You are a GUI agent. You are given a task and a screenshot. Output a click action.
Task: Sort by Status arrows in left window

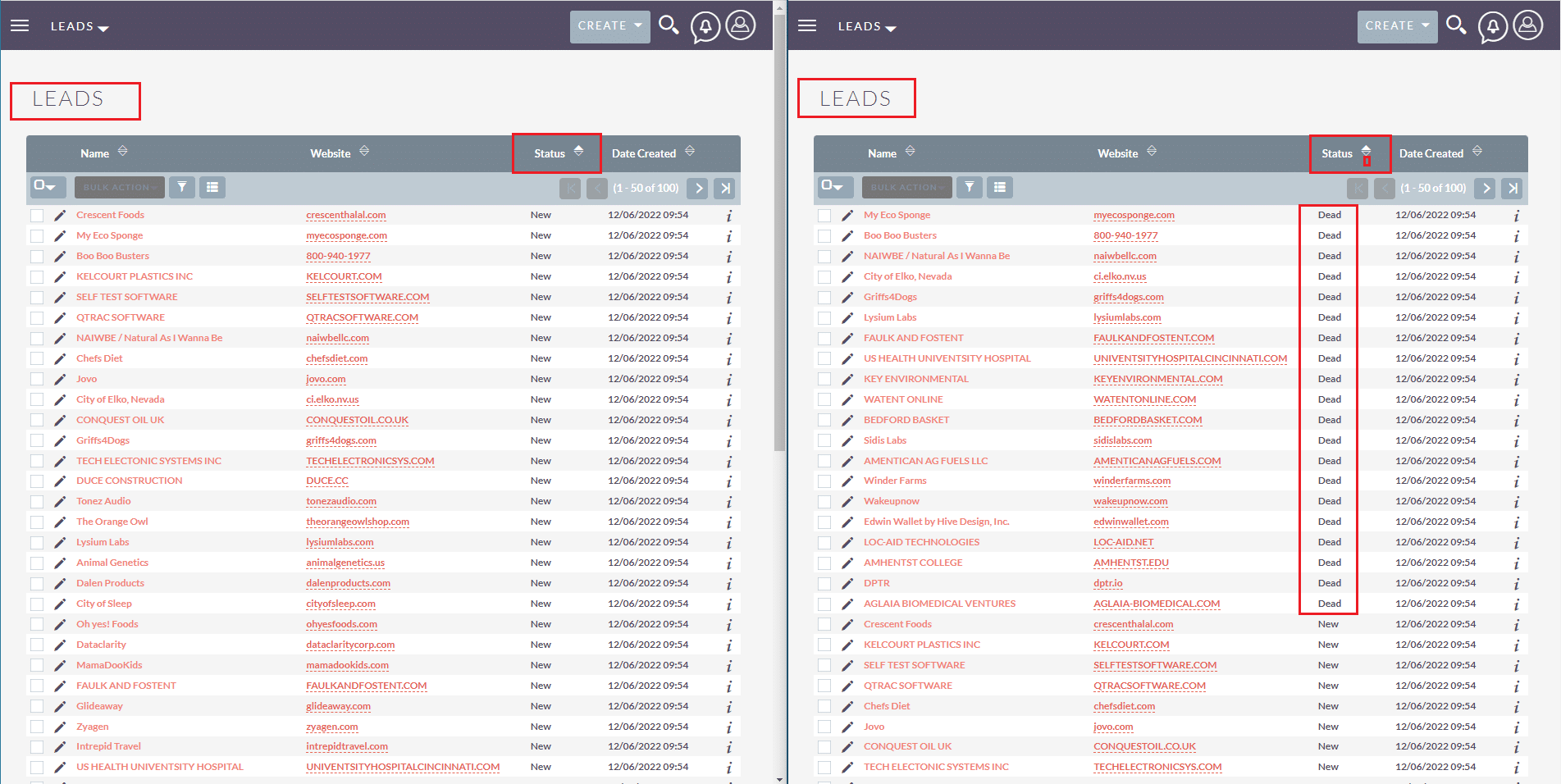coord(578,151)
